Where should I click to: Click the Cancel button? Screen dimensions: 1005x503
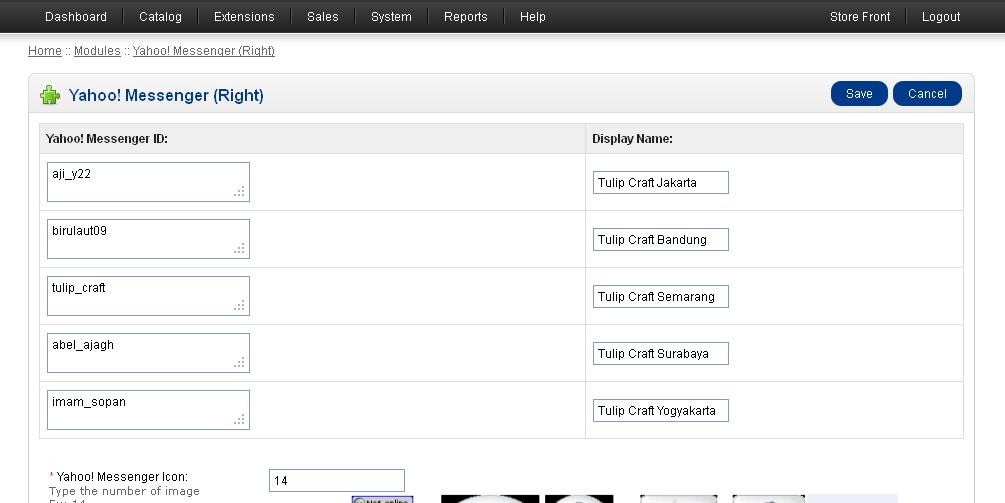927,94
